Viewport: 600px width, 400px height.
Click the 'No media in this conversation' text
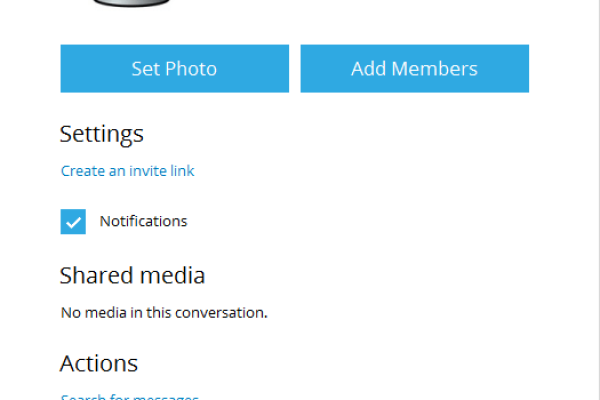click(164, 312)
